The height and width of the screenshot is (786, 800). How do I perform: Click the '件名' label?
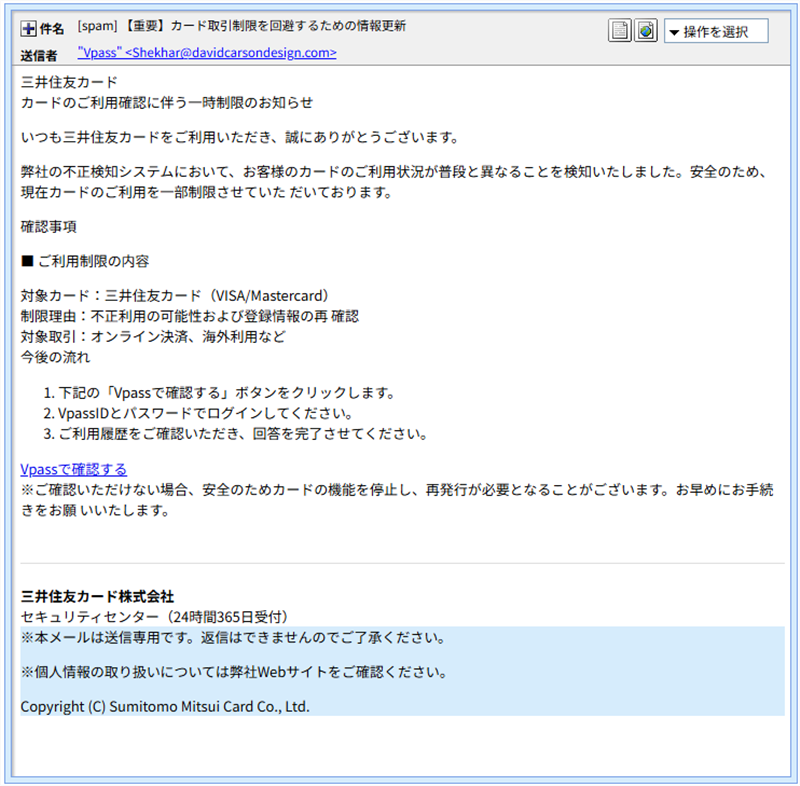[x=52, y=29]
